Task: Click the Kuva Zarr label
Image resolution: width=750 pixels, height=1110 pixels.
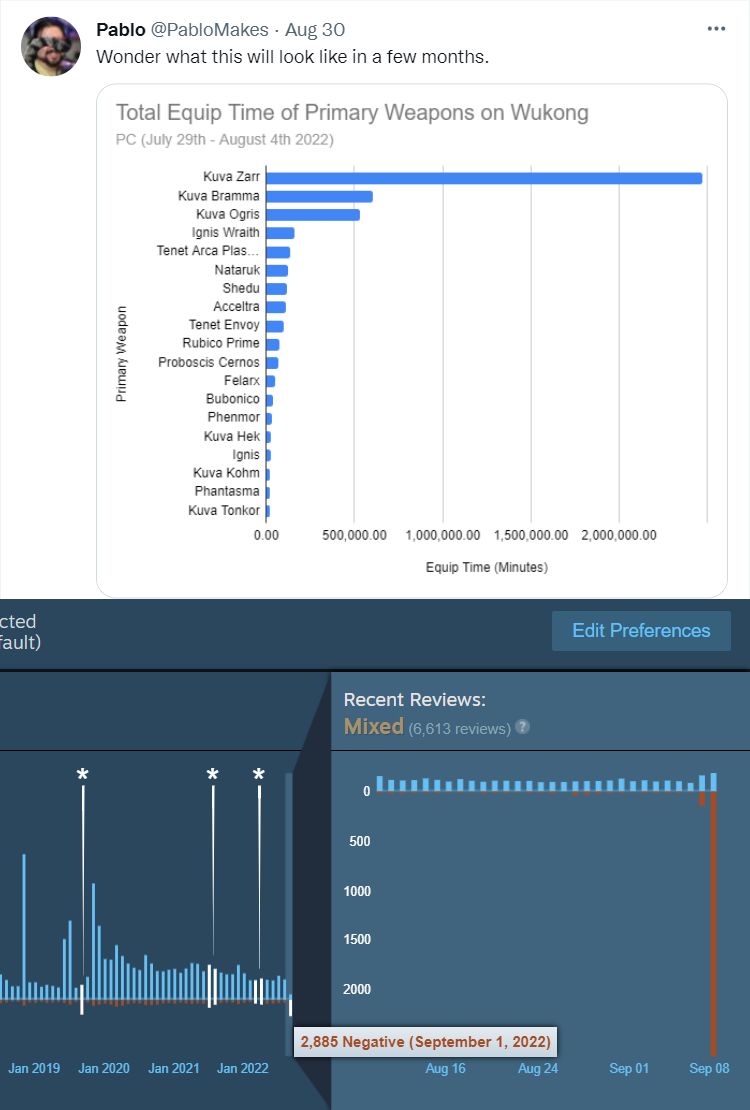Action: point(231,177)
